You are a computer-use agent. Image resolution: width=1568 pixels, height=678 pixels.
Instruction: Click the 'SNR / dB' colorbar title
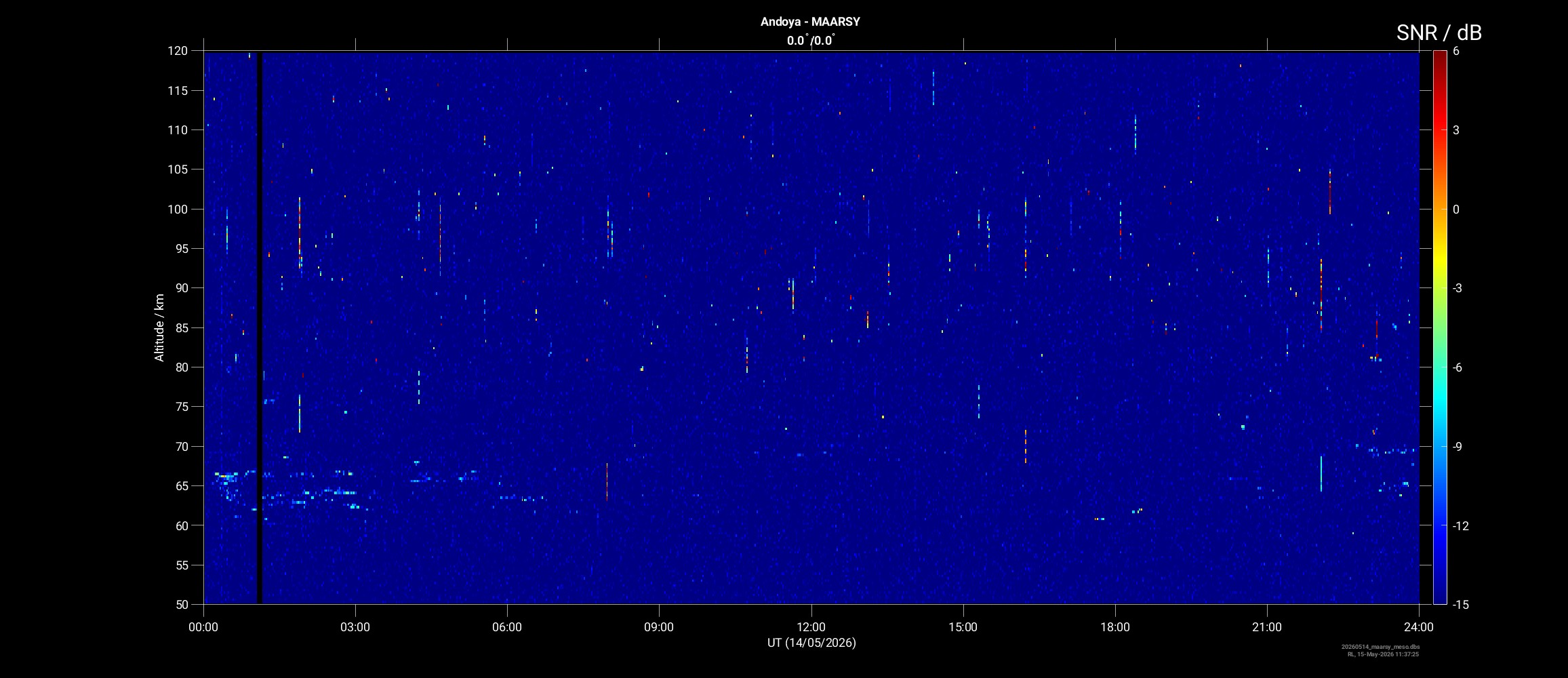pyautogui.click(x=1439, y=33)
